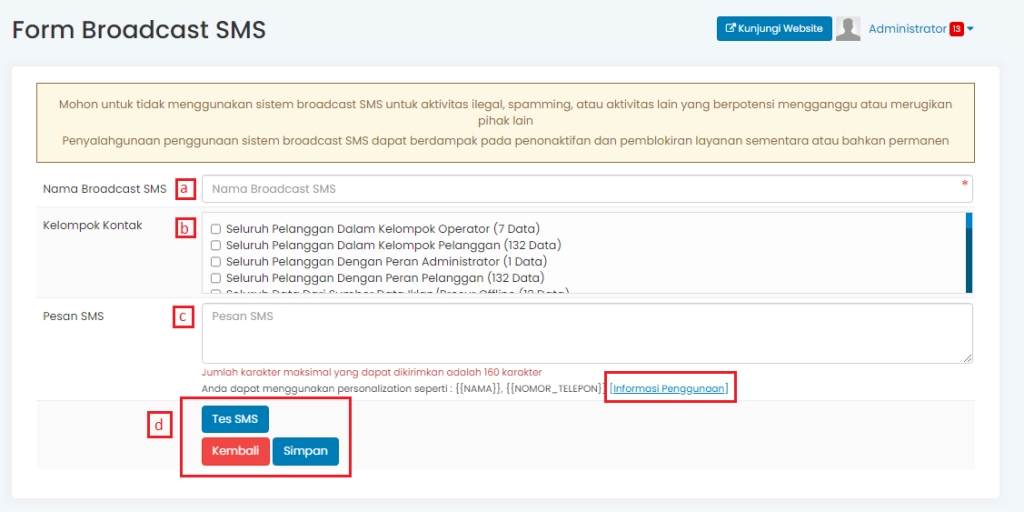Click the Kelompok Kontak field label
Image resolution: width=1024 pixels, height=512 pixels.
[92, 226]
